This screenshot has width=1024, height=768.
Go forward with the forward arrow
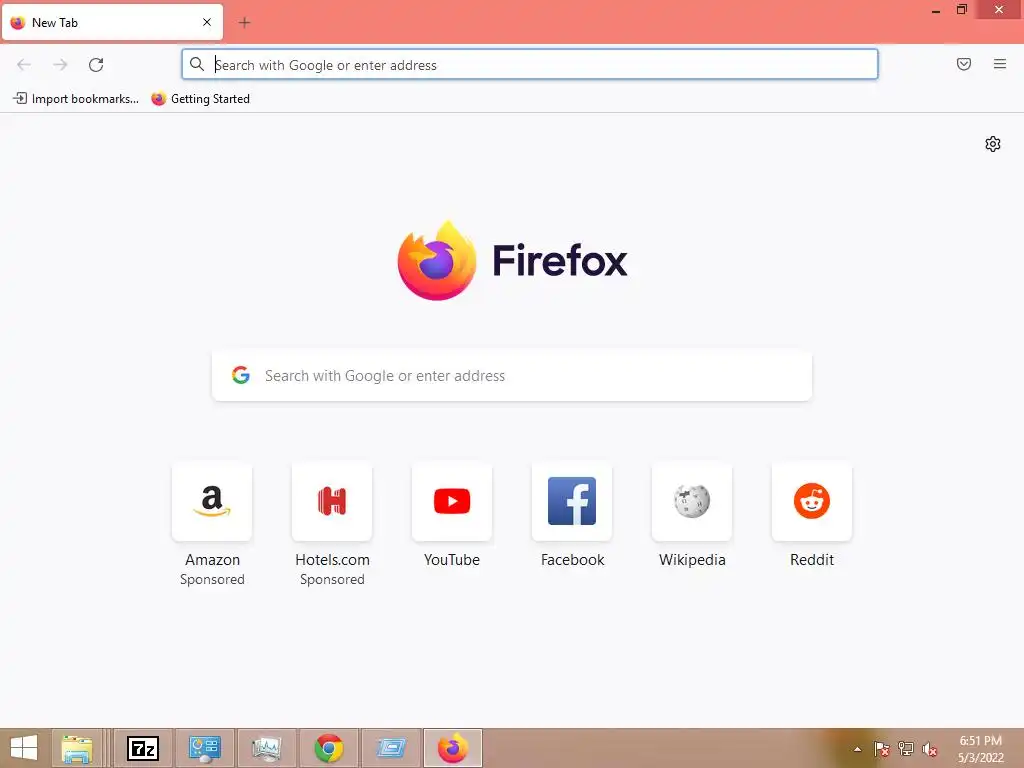coord(60,65)
